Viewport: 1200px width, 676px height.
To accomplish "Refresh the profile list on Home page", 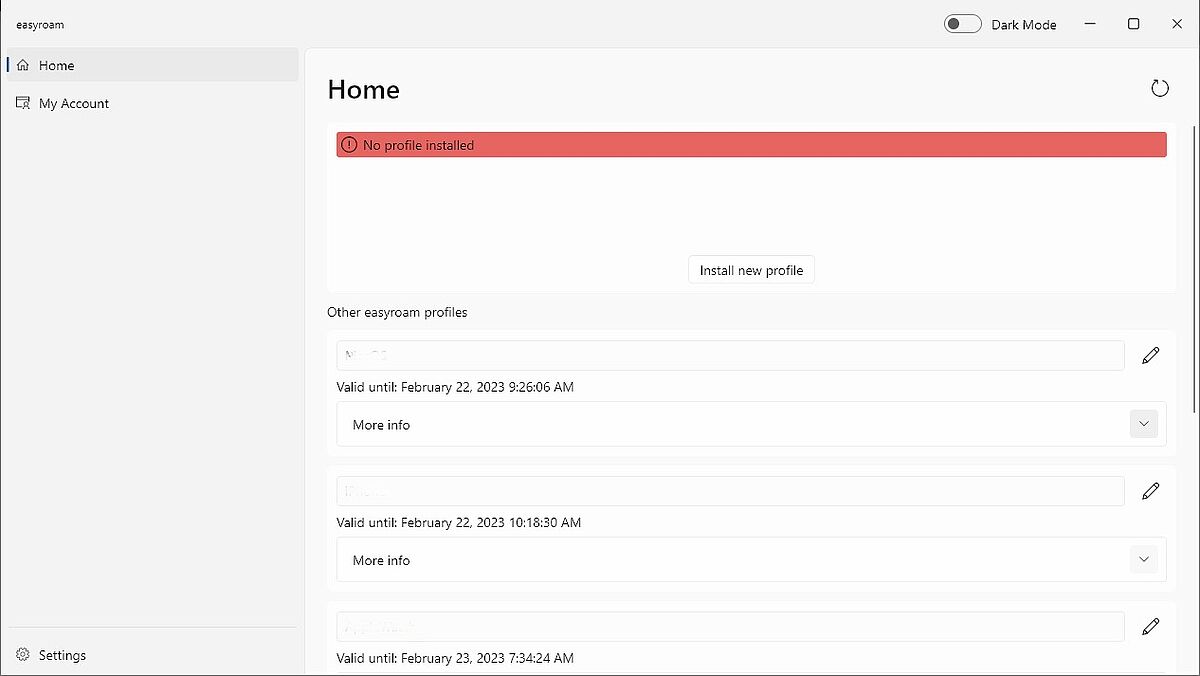I will (1159, 89).
